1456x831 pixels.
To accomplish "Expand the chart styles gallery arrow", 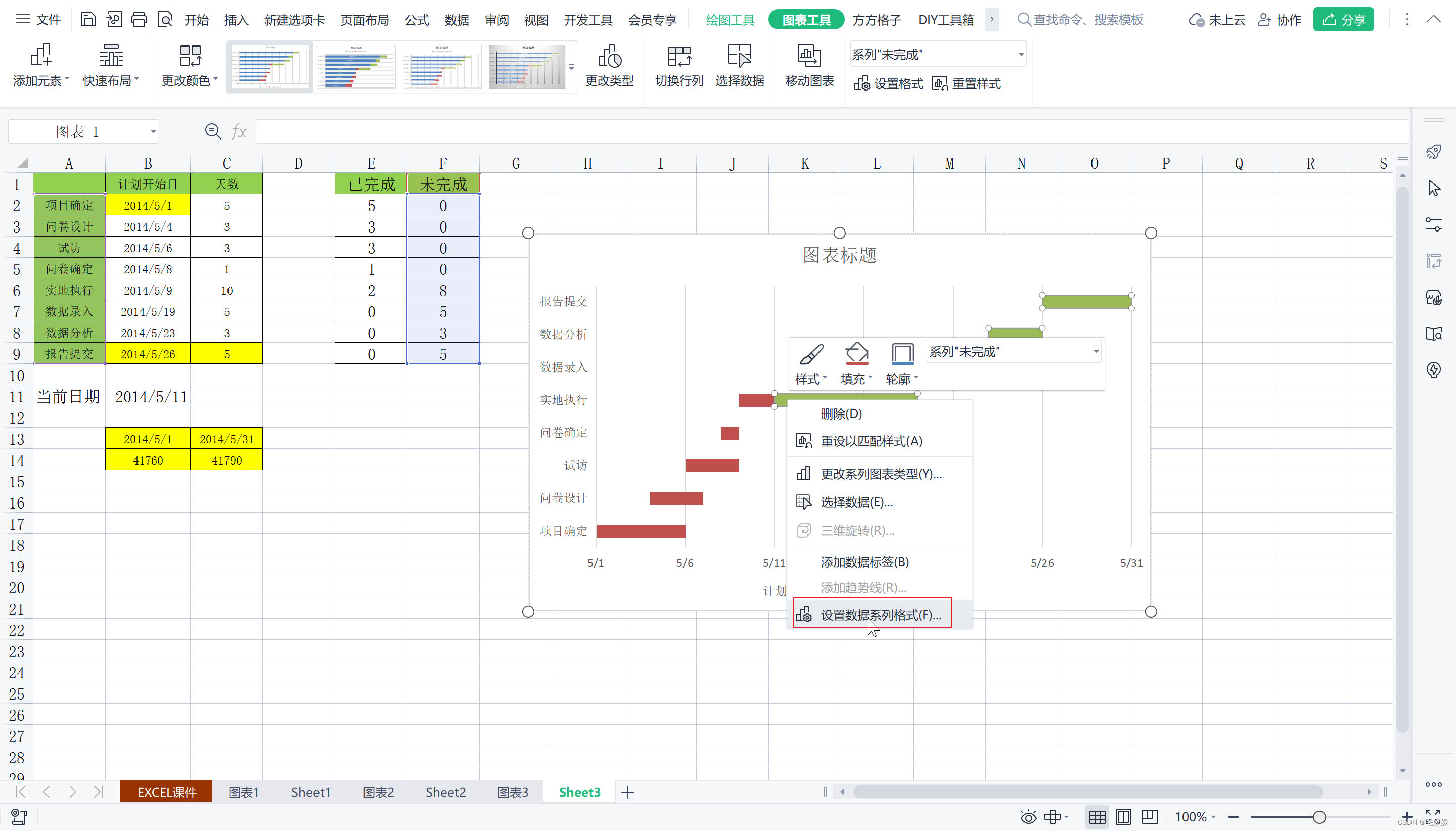I will (571, 67).
